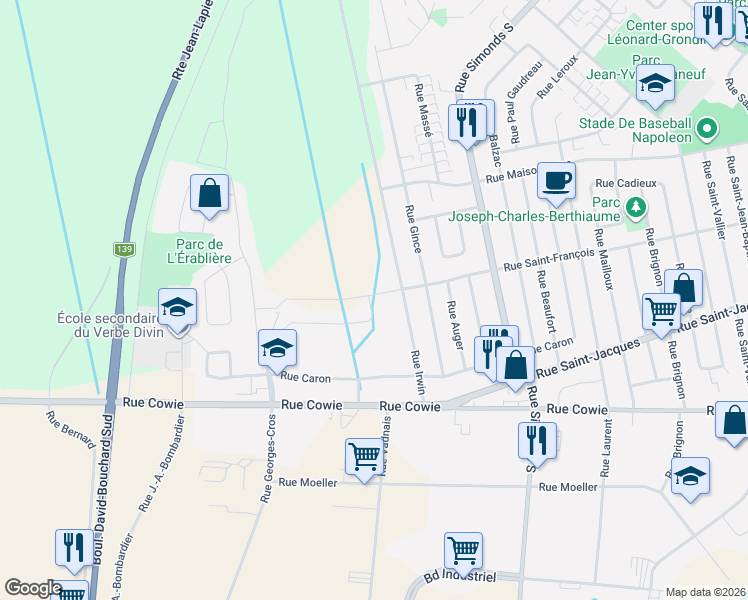Click the Rue Auger street label

tap(455, 325)
